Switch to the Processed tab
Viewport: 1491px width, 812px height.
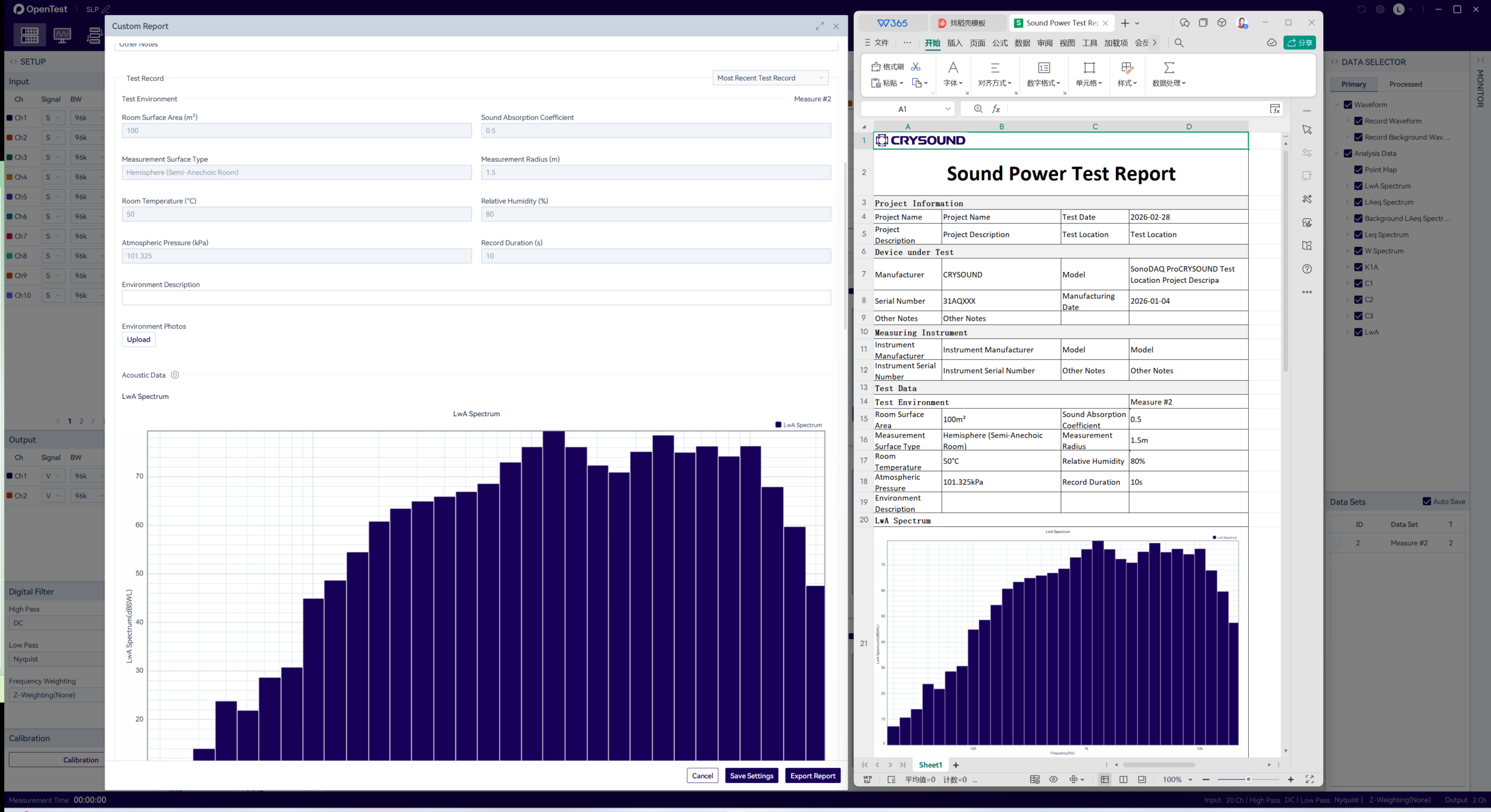click(x=1405, y=84)
